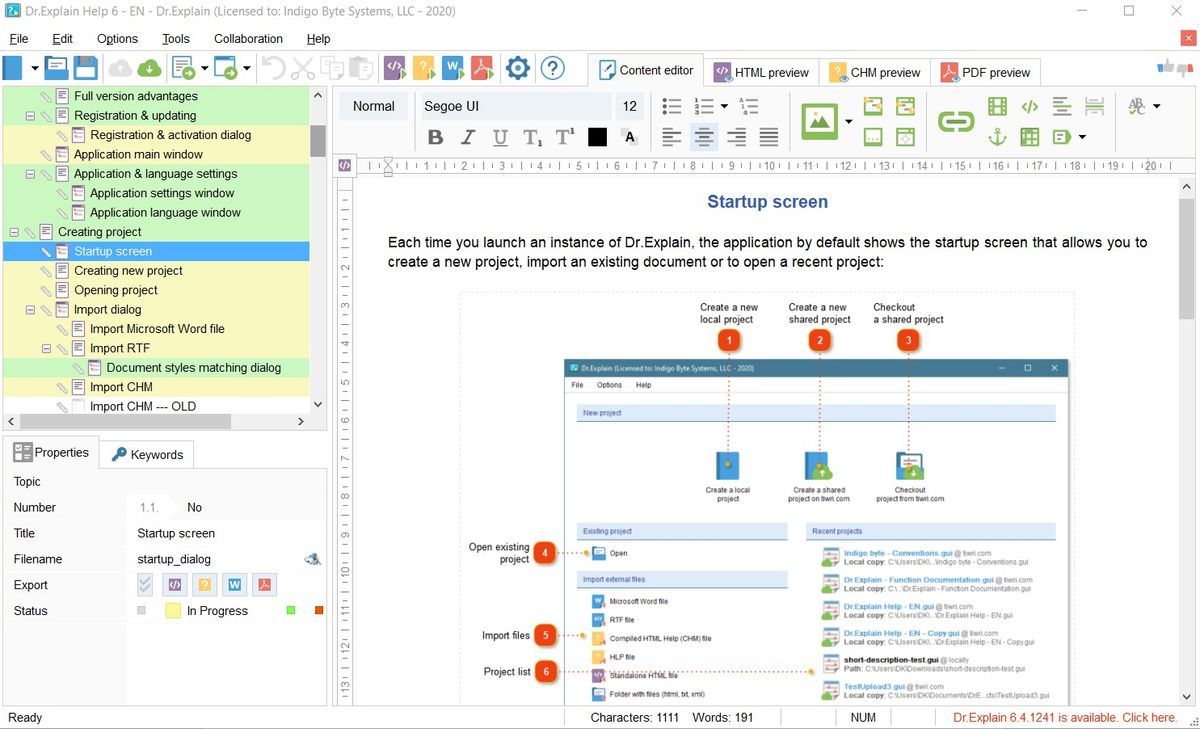
Task: Click the green cloud download icon
Action: tap(149, 68)
